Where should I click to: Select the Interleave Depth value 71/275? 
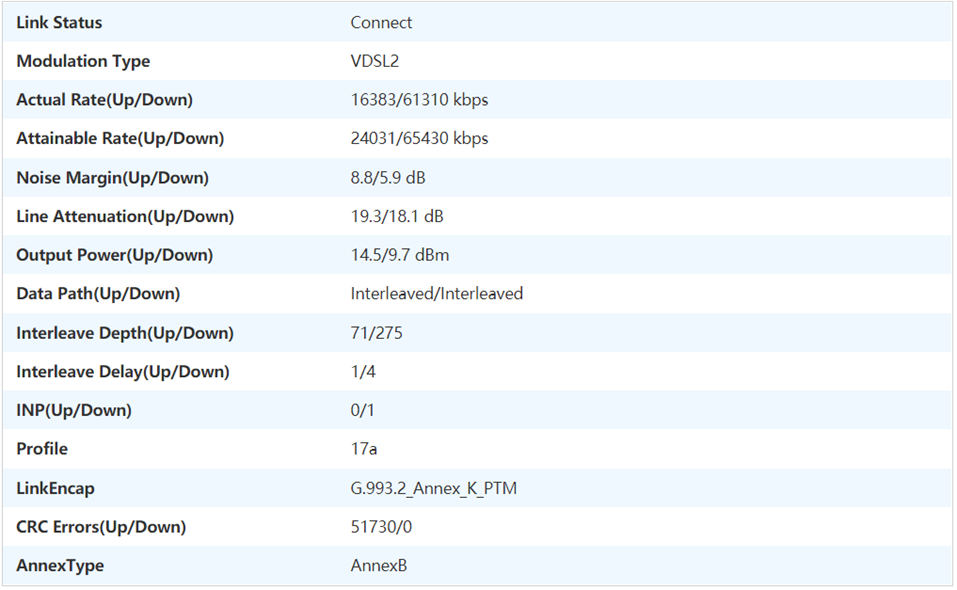(x=376, y=333)
